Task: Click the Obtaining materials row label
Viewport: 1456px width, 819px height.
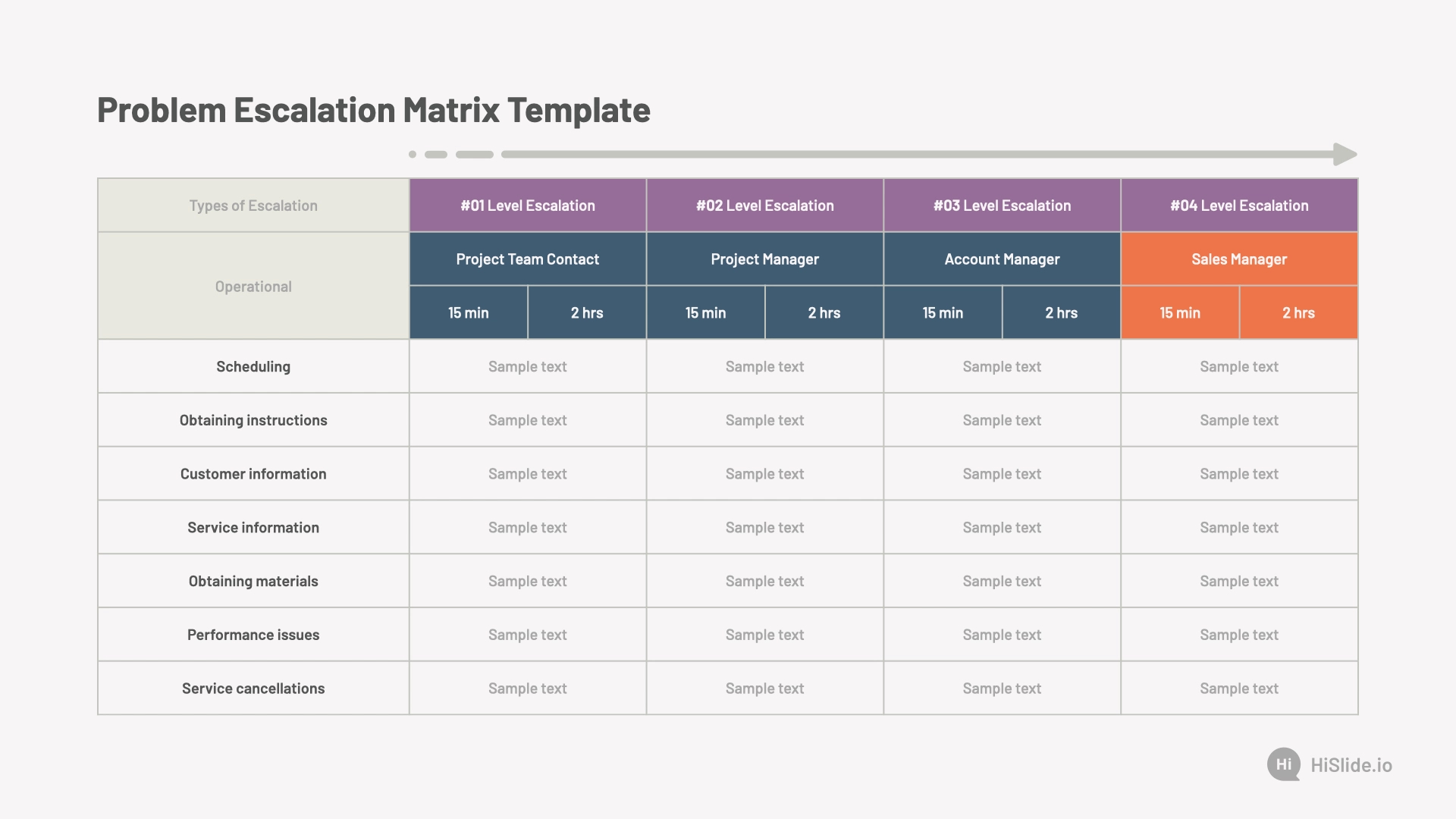Action: click(x=253, y=581)
